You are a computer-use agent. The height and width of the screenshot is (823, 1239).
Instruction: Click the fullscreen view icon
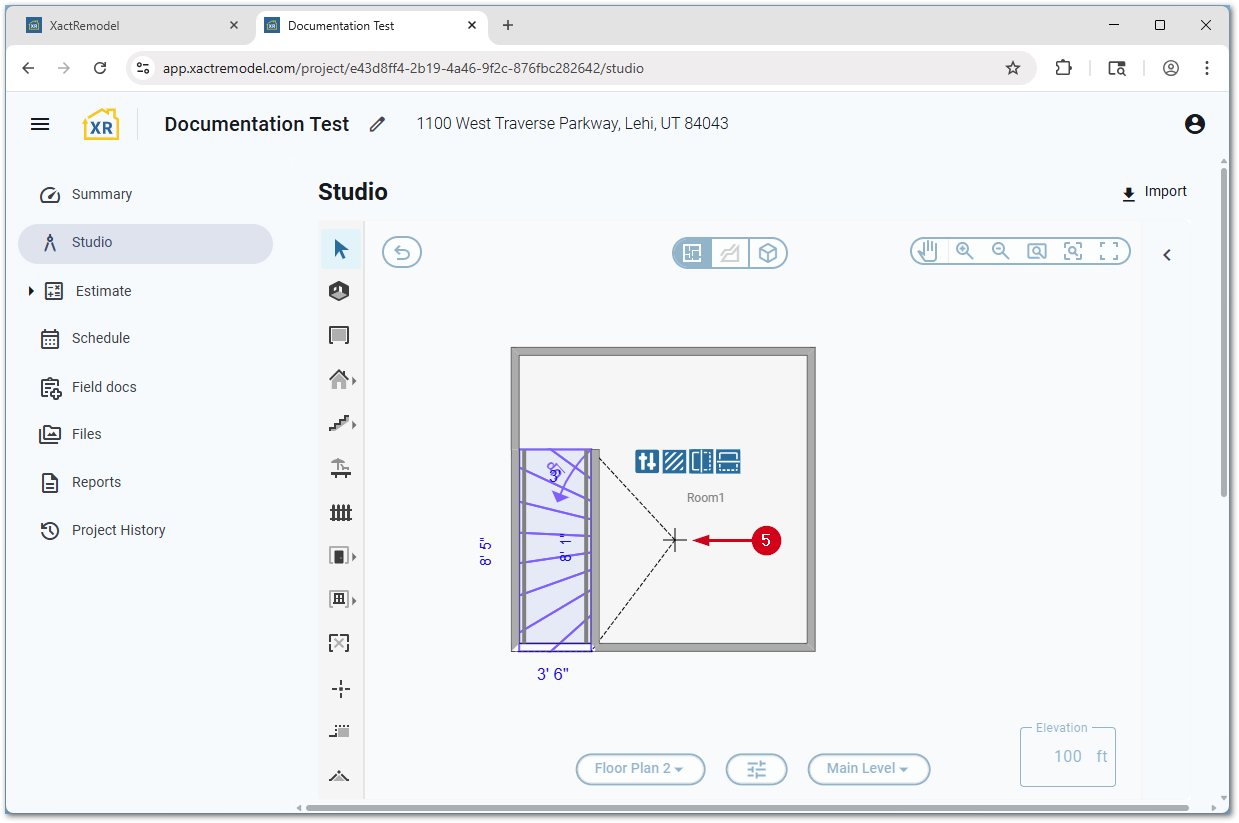[x=1108, y=251]
